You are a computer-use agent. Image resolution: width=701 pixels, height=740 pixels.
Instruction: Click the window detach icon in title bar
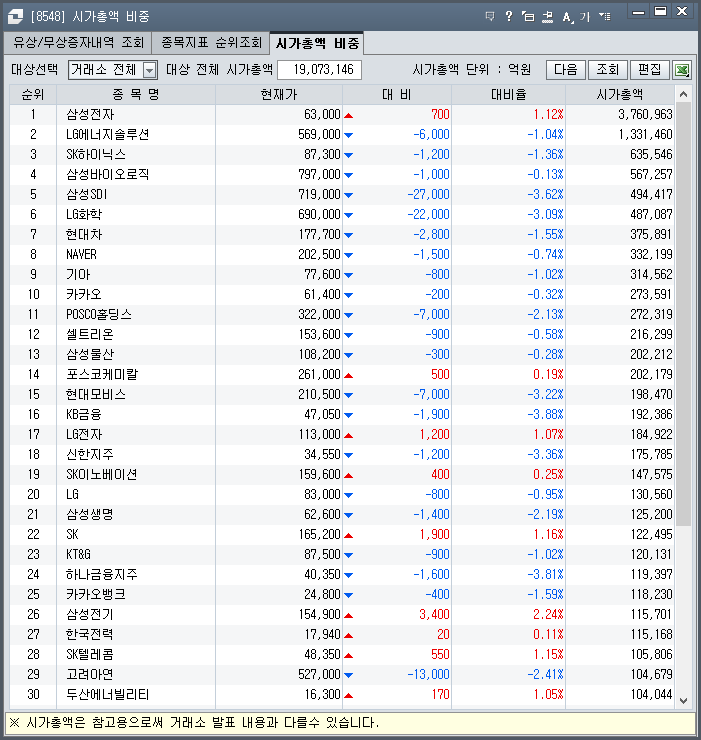pos(528,17)
